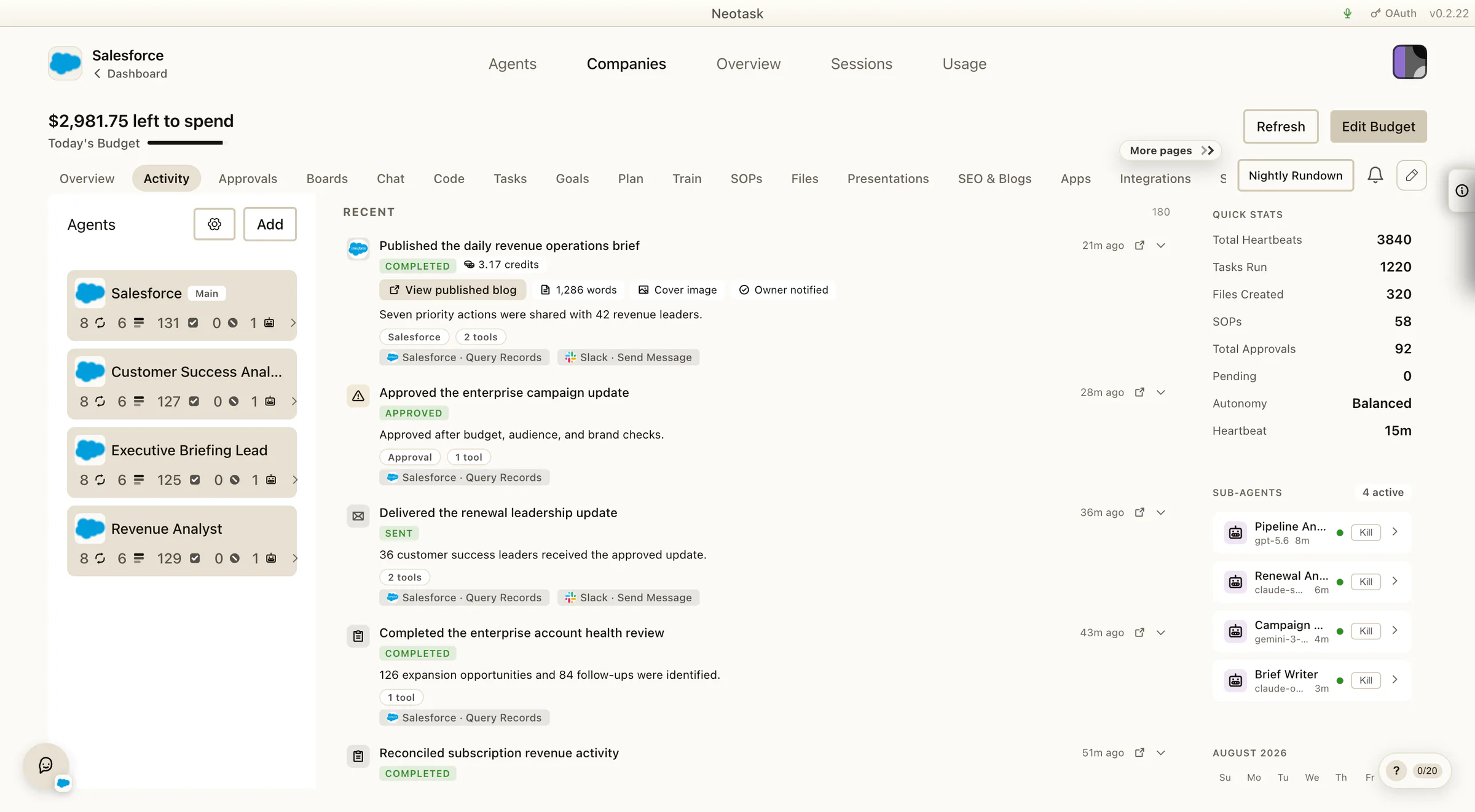
Task: Click the Slack Send Message chip on the published brief
Action: pos(628,357)
